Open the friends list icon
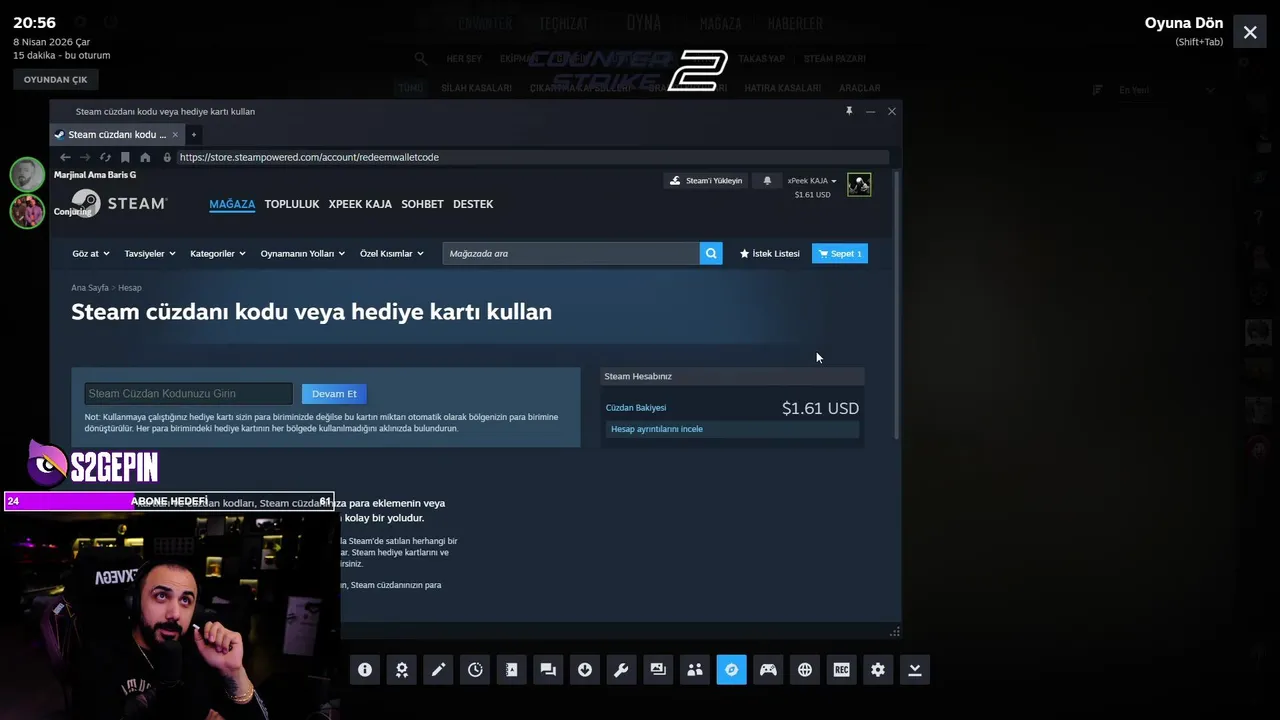The image size is (1280, 720). point(695,670)
